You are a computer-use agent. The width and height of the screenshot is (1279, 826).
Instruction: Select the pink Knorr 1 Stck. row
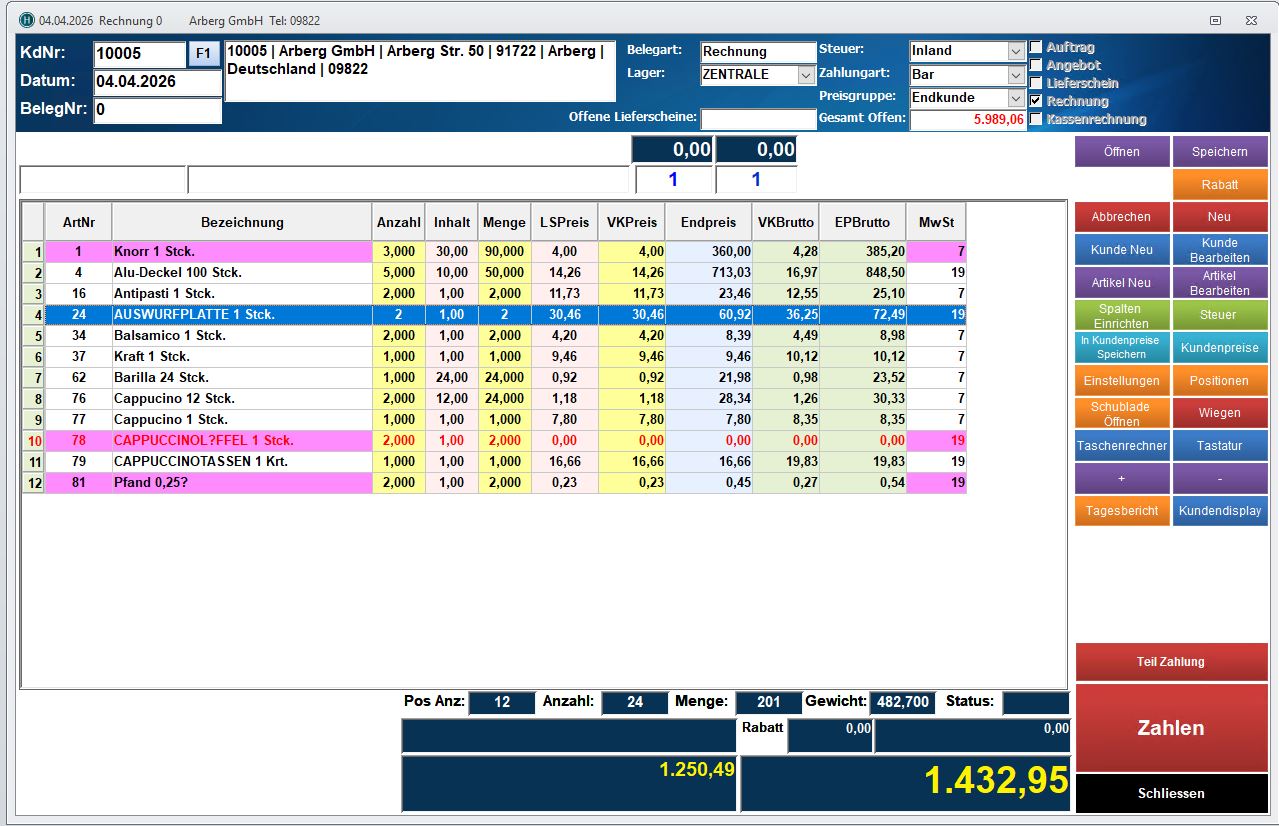242,251
